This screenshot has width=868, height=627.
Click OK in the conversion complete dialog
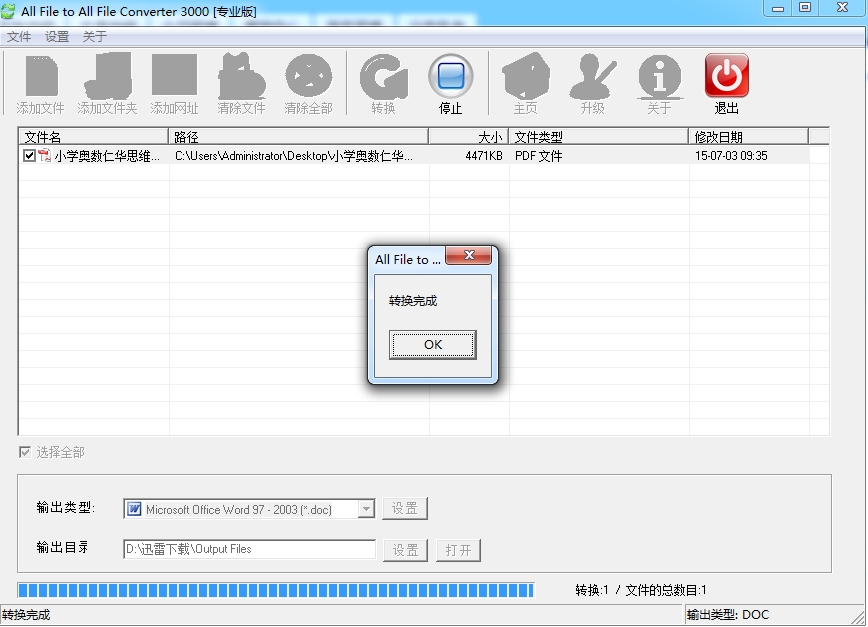432,345
